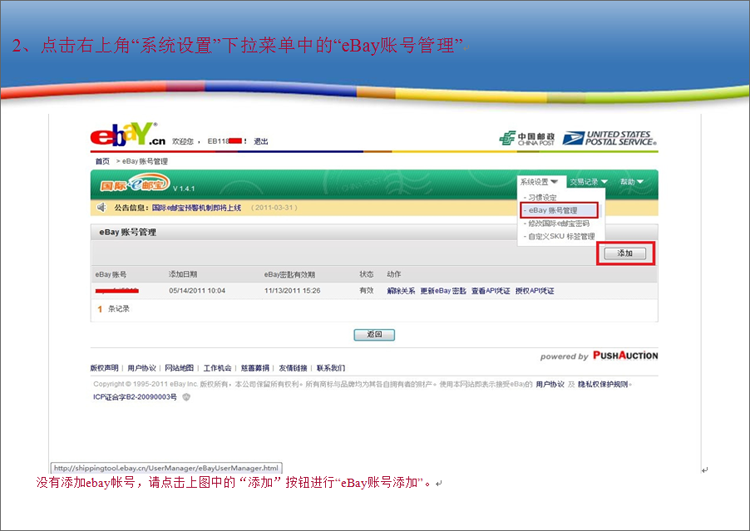Go to 首页 breadcrumb link
This screenshot has width=750, height=531.
(102, 161)
